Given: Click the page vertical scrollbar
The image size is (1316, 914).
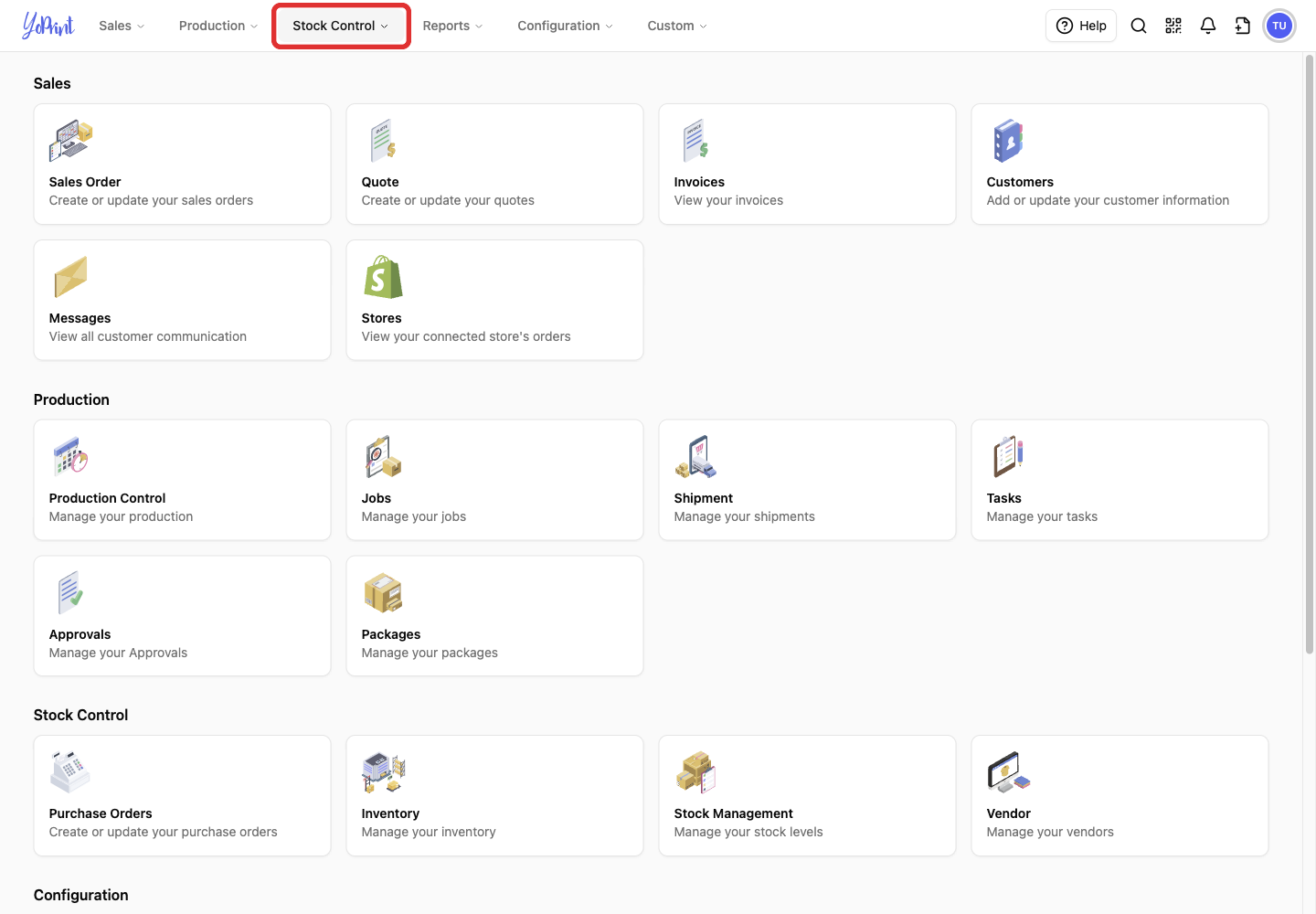Looking at the screenshot, I should pyautogui.click(x=1310, y=355).
